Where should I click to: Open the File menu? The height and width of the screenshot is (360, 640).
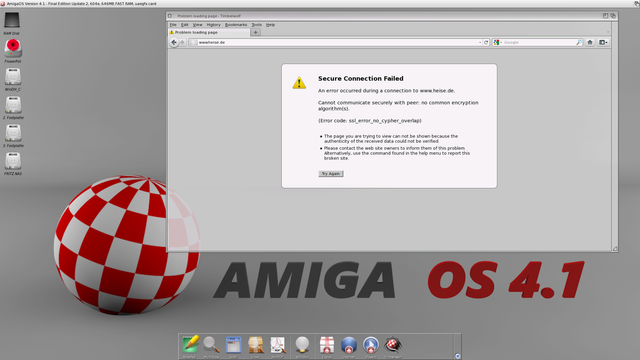click(x=173, y=25)
